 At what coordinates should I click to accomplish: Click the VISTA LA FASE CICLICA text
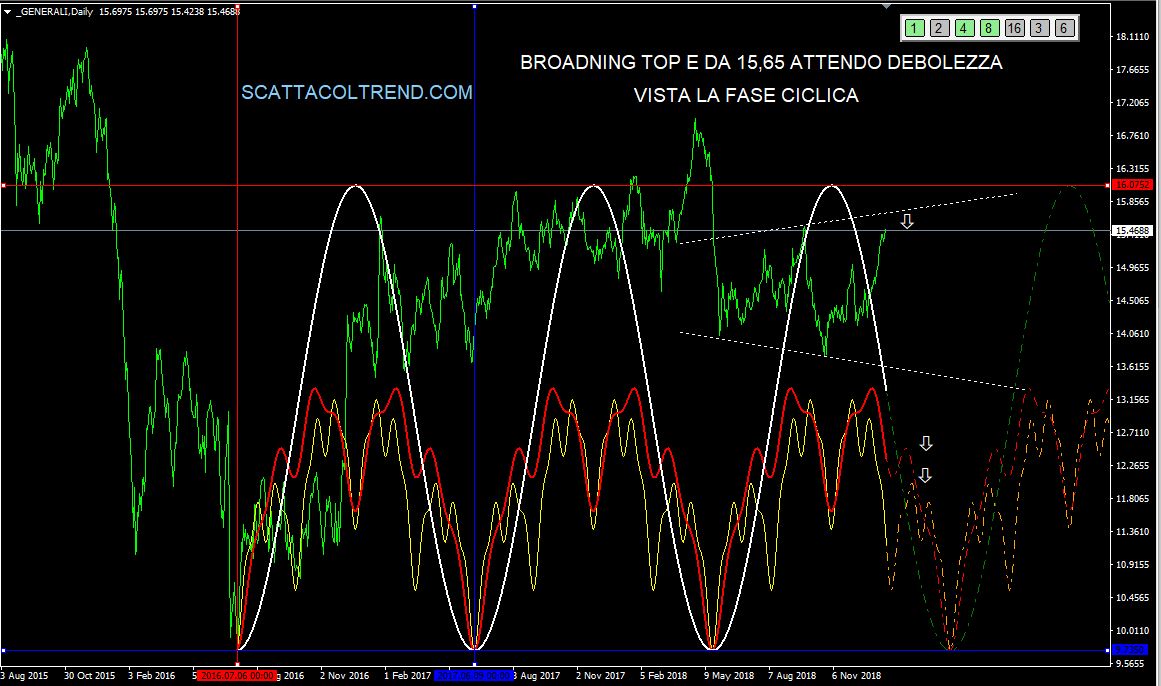[745, 96]
